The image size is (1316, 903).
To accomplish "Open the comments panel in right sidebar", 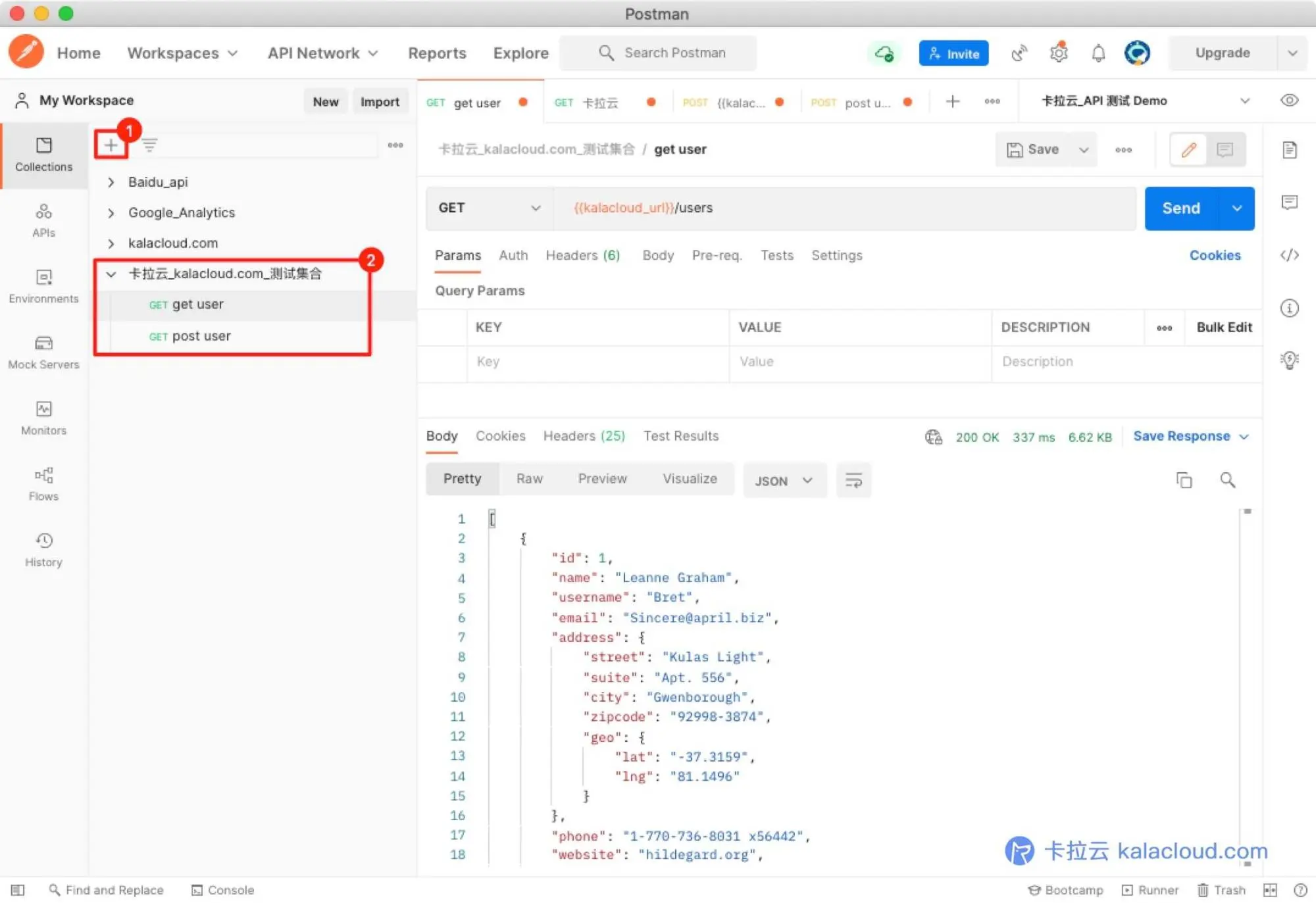I will (x=1290, y=202).
